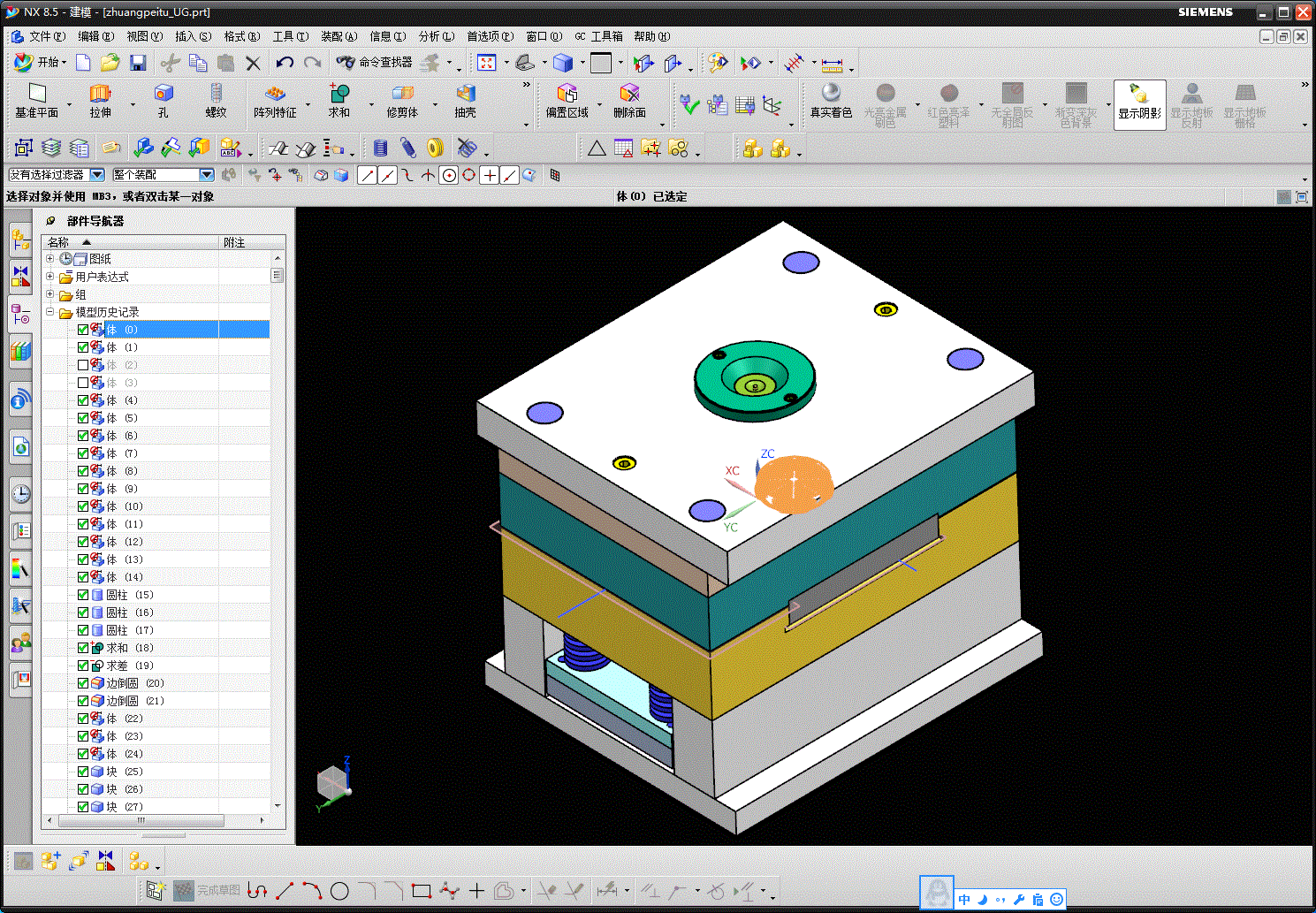Image resolution: width=1316 pixels, height=913 pixels.
Task: Click the Undo arrow icon
Action: [284, 63]
